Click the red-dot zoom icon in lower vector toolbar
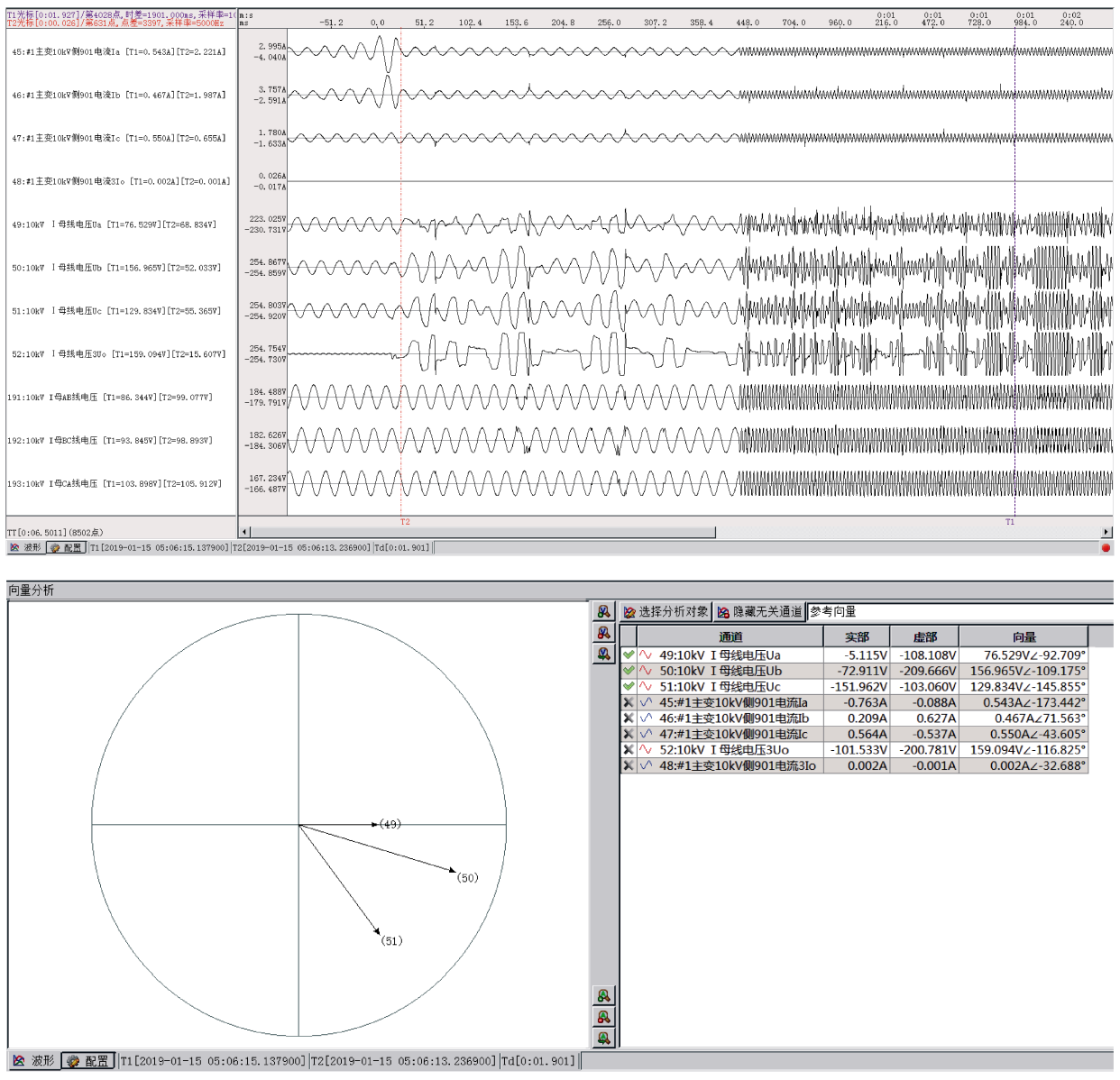This screenshot has height=1080, width=1120. pos(603,1017)
